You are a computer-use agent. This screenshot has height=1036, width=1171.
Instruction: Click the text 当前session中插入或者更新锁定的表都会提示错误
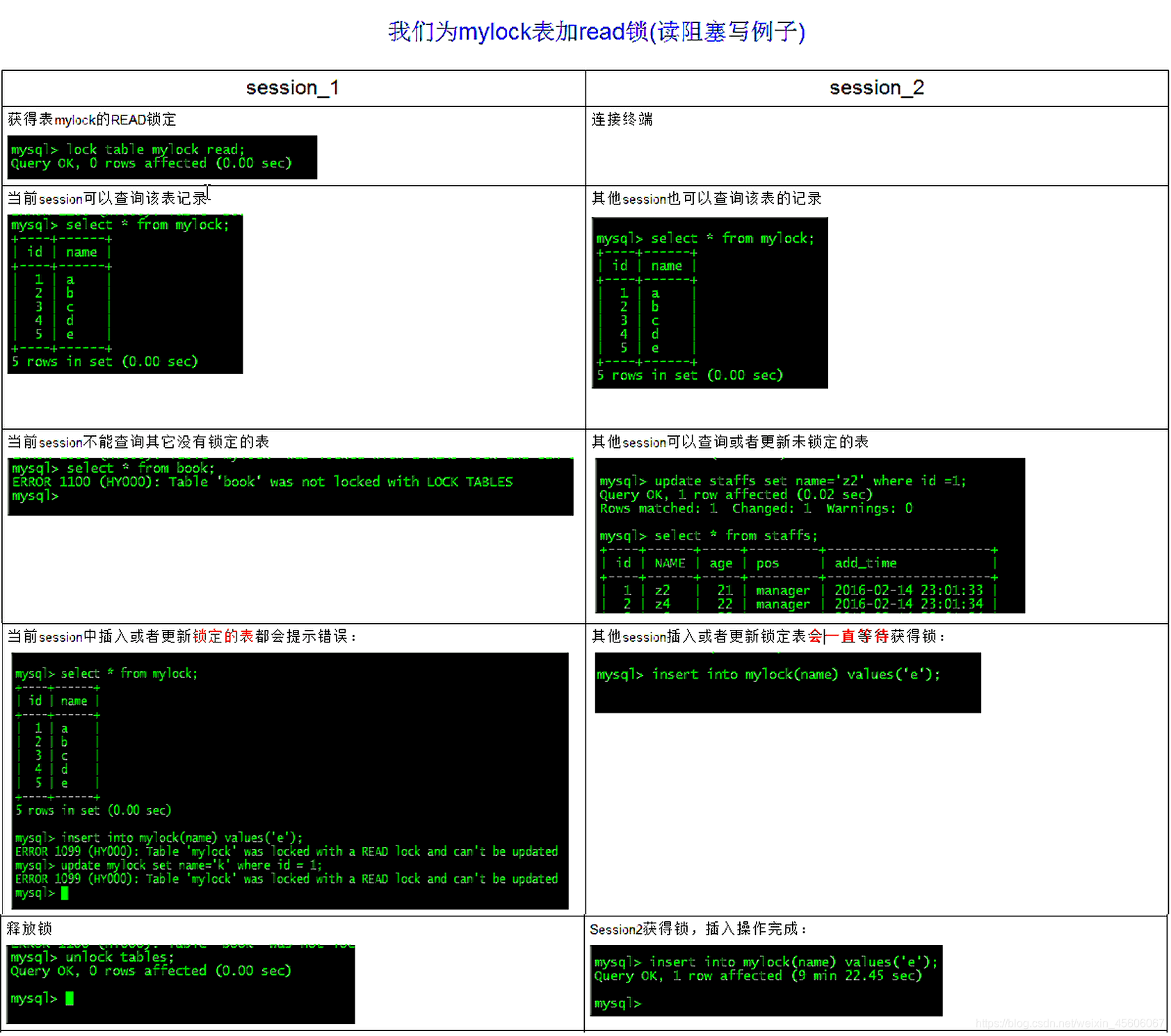click(182, 637)
